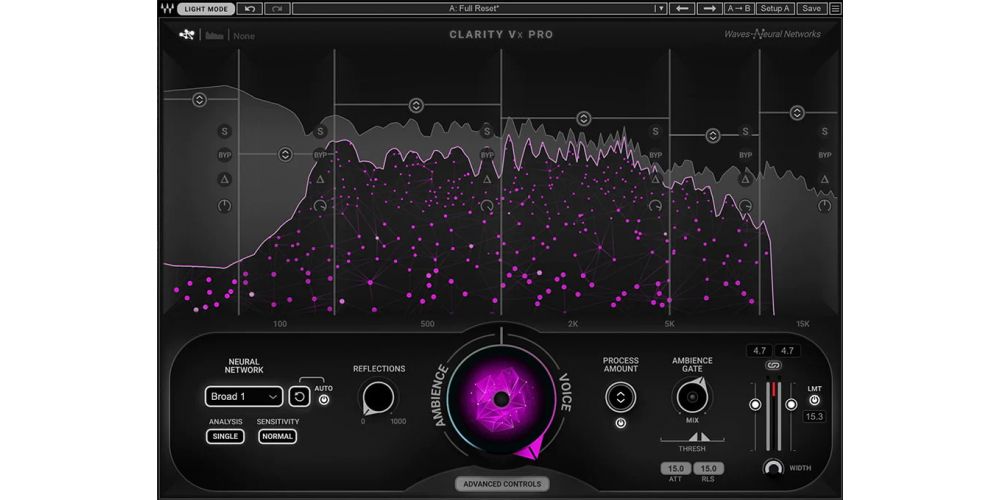
Task: Click band 6 level up/down handle
Action: pyautogui.click(x=797, y=113)
